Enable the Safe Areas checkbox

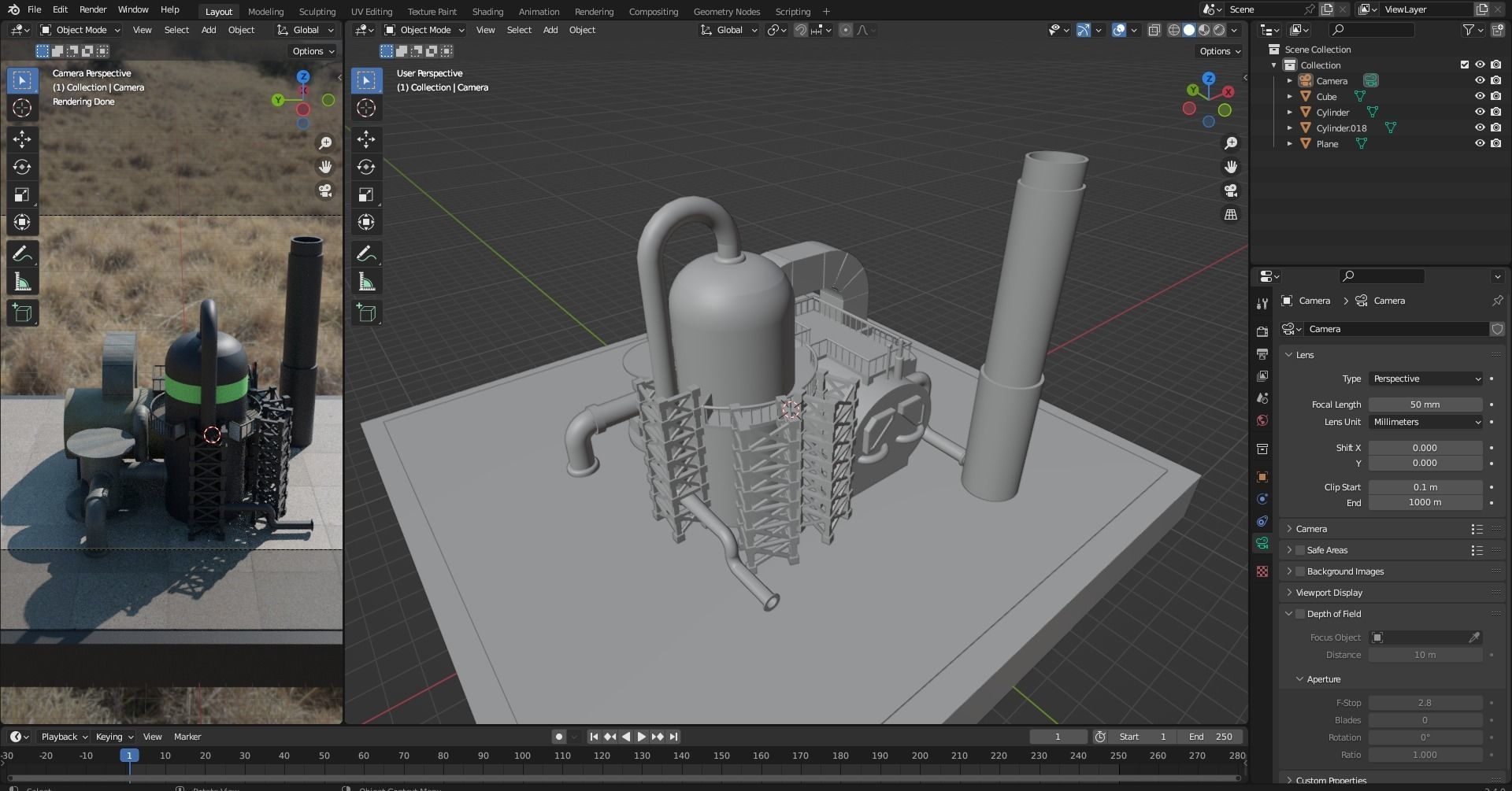(x=1300, y=550)
